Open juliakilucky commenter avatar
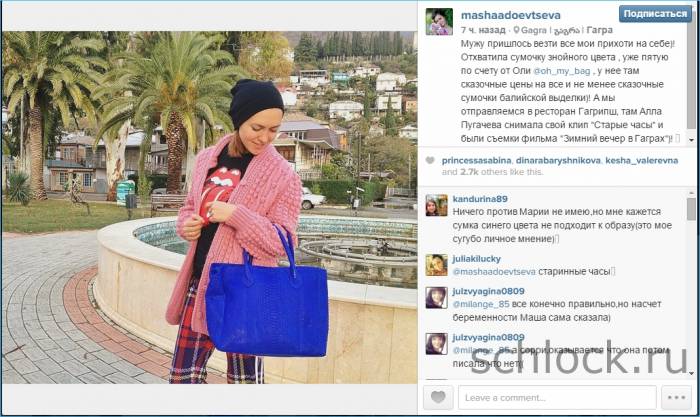This screenshot has height=417, width=700. click(x=436, y=265)
